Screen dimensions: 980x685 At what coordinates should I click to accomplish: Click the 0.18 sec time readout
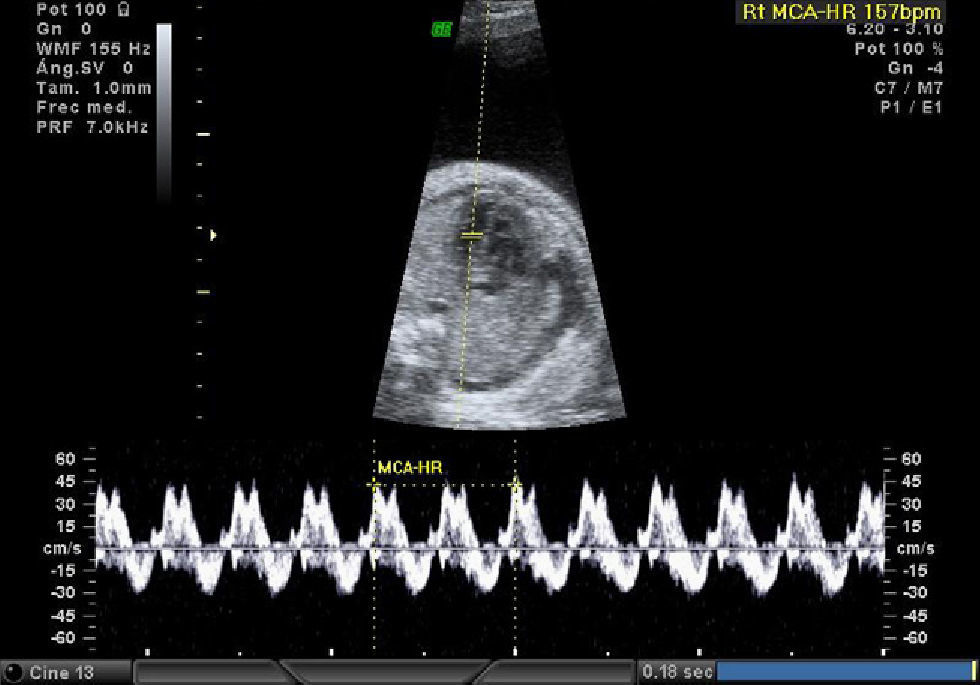click(x=677, y=672)
